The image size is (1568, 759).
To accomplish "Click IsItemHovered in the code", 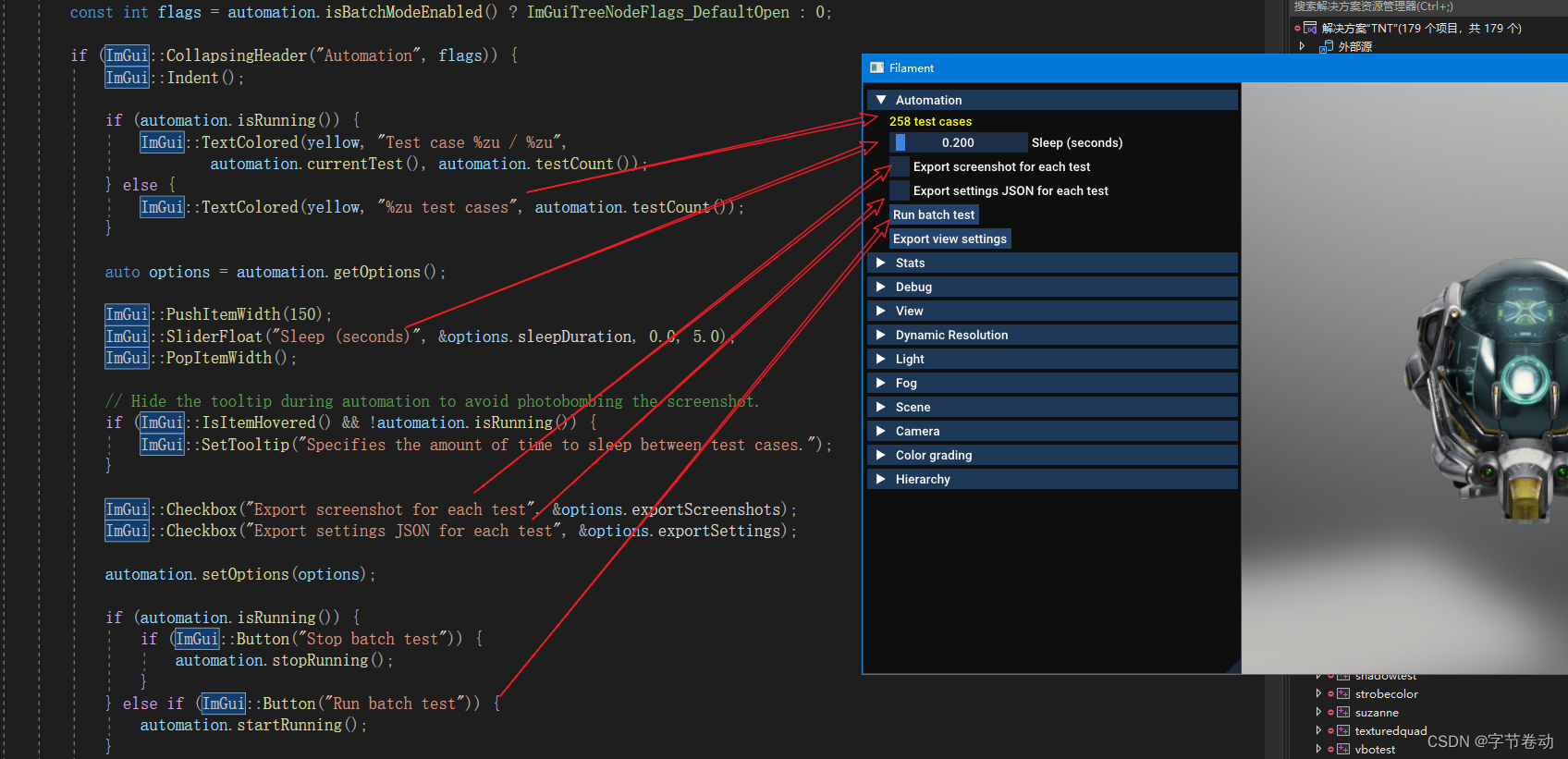I will coord(259,422).
